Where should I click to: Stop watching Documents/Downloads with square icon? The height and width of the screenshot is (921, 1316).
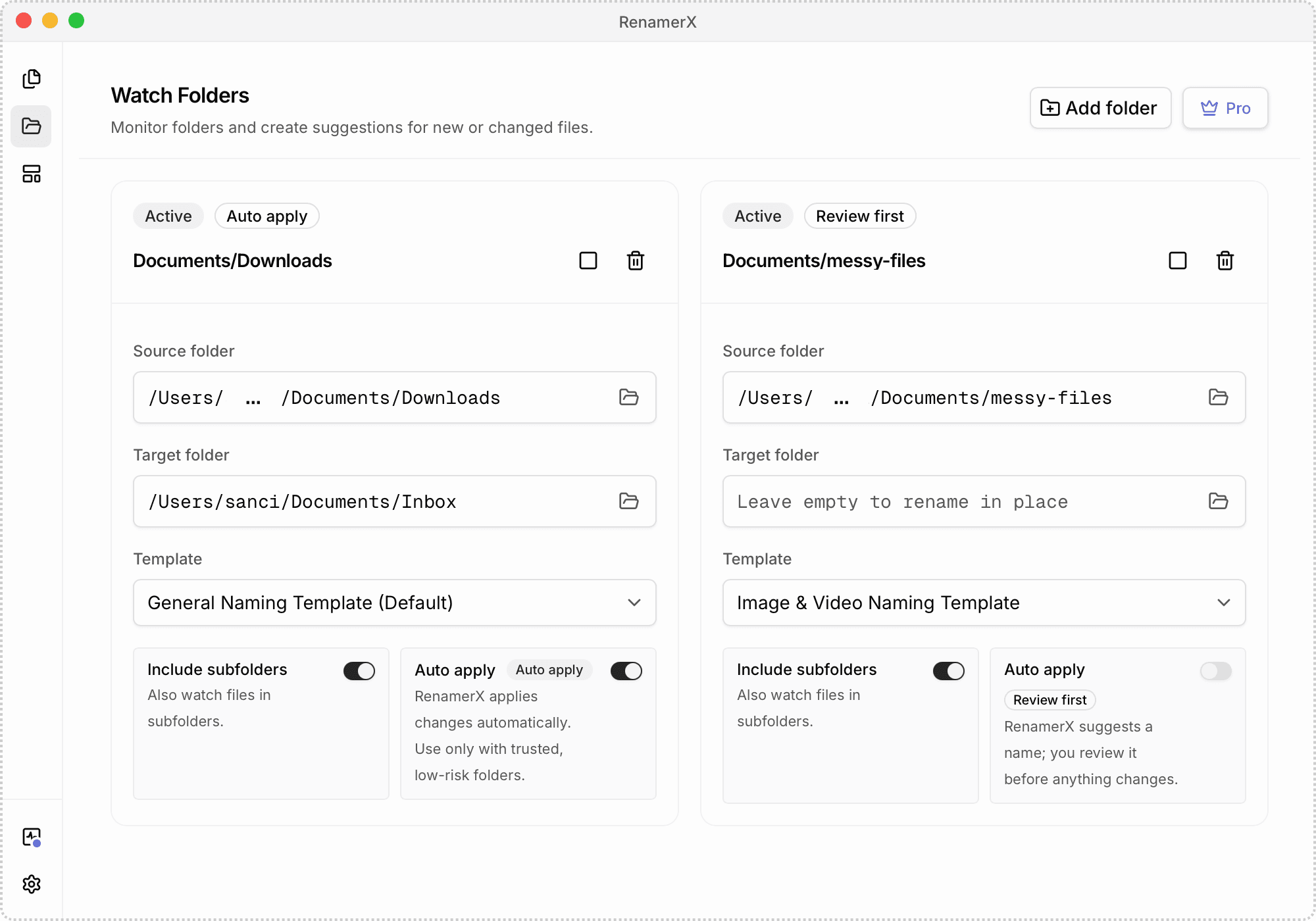click(588, 261)
